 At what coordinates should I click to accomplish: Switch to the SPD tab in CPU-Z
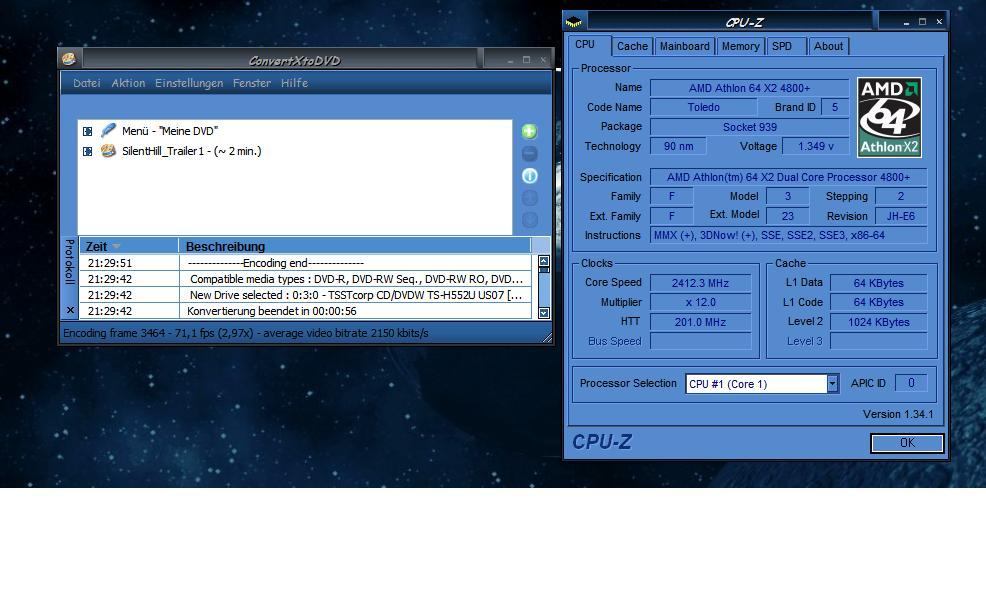pos(786,46)
